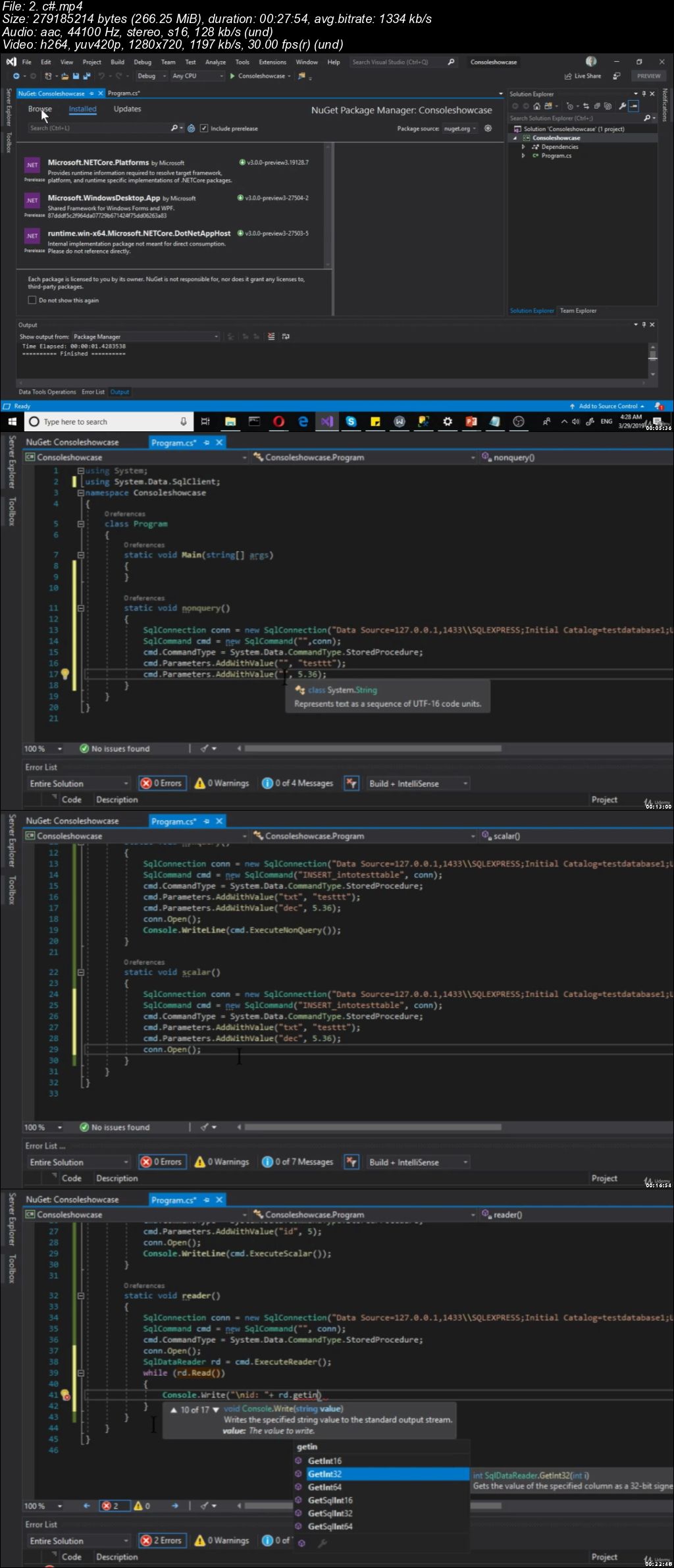Switch to the Team Explorer tab
The height and width of the screenshot is (1568, 674).
(x=578, y=311)
